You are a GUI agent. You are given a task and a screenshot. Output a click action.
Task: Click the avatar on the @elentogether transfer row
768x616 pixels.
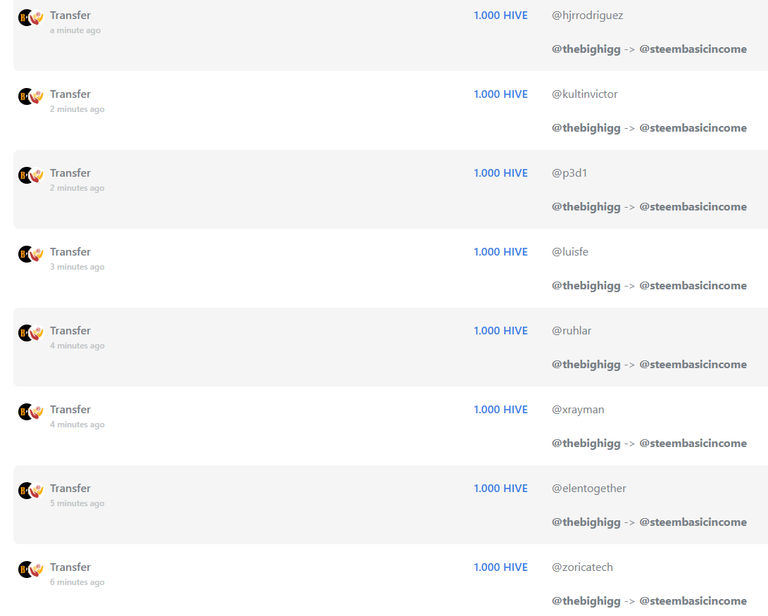pos(31,491)
